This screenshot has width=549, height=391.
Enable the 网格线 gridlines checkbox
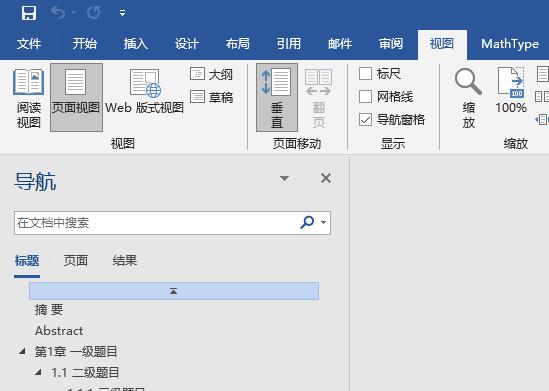365,97
